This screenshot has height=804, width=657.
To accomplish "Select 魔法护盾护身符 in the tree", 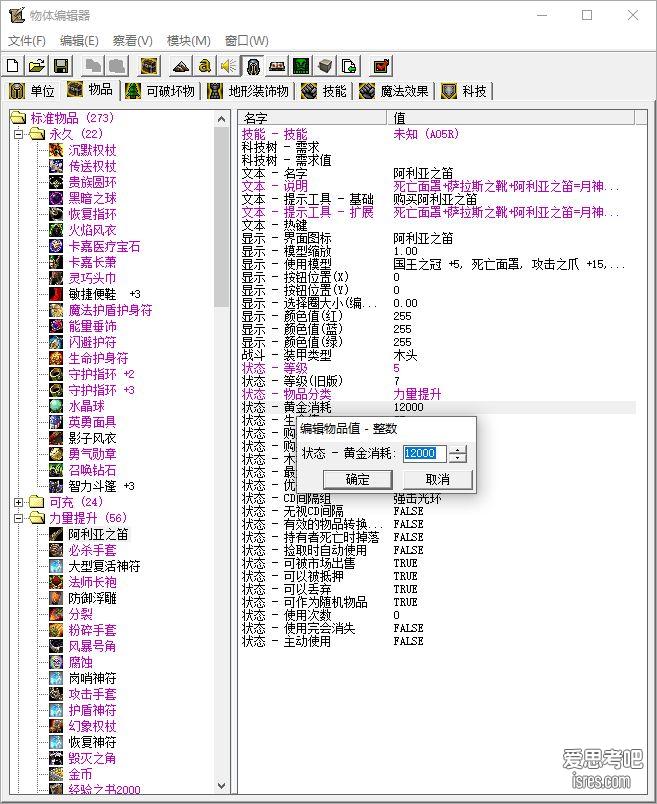I will tap(110, 310).
